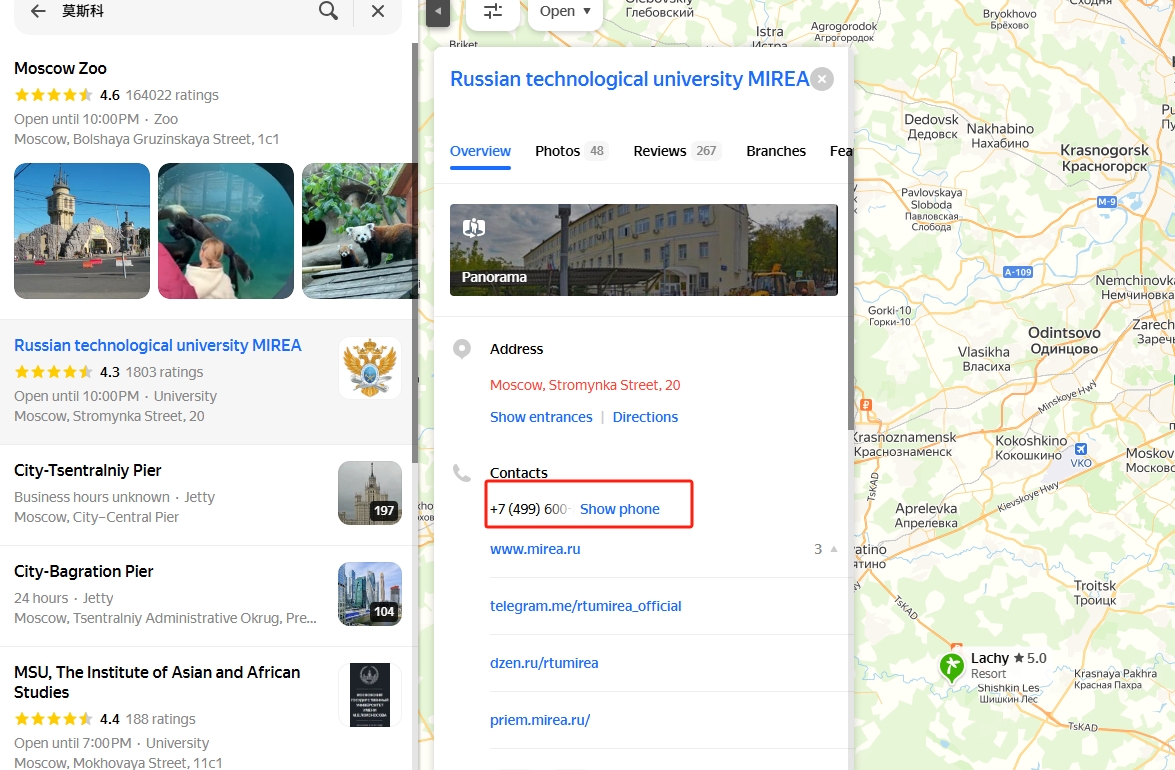This screenshot has width=1175, height=770.
Task: Click the MIREA card's vertical scrollbar
Action: tap(850, 240)
